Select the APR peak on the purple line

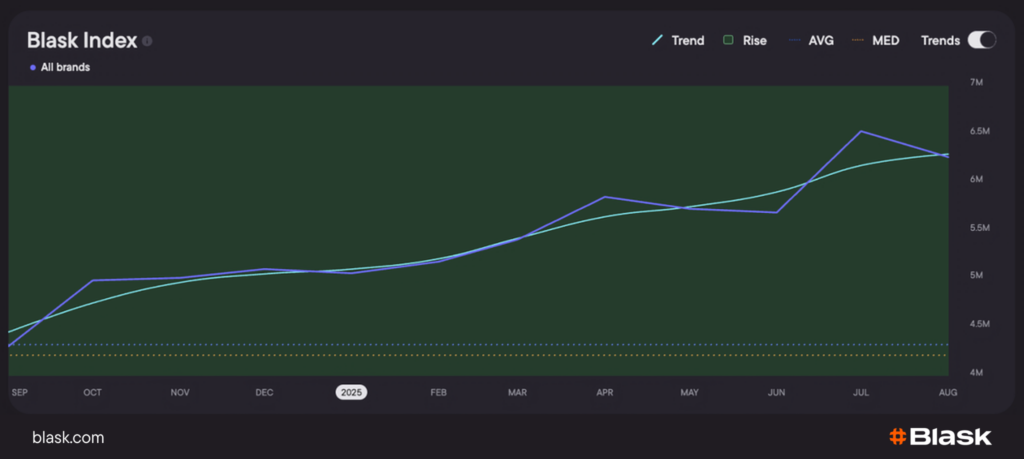pyautogui.click(x=604, y=197)
